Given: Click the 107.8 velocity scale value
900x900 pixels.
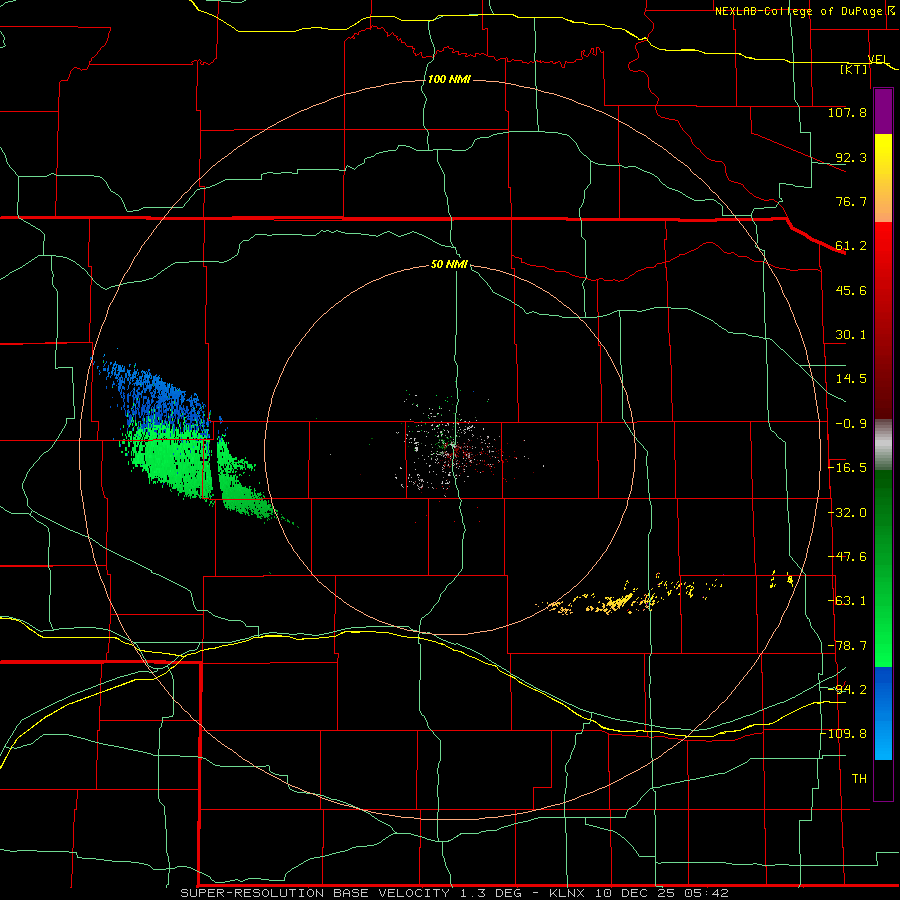Looking at the screenshot, I should pos(847,112).
